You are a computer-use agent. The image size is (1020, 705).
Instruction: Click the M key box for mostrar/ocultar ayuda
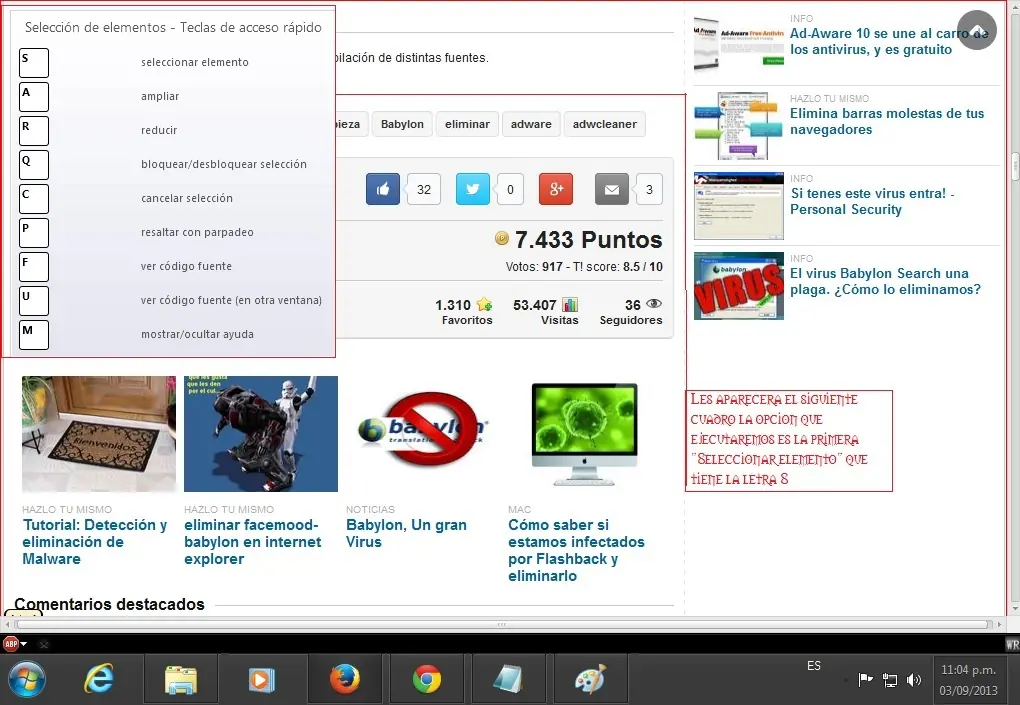coord(34,335)
